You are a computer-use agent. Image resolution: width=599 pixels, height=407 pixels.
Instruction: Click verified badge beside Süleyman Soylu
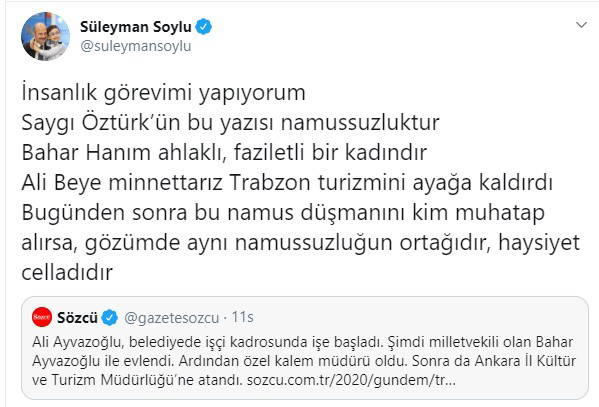pyautogui.click(x=204, y=27)
